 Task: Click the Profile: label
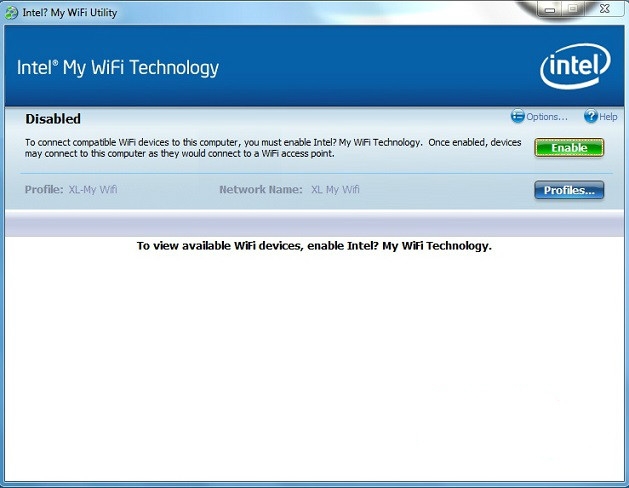pos(44,189)
